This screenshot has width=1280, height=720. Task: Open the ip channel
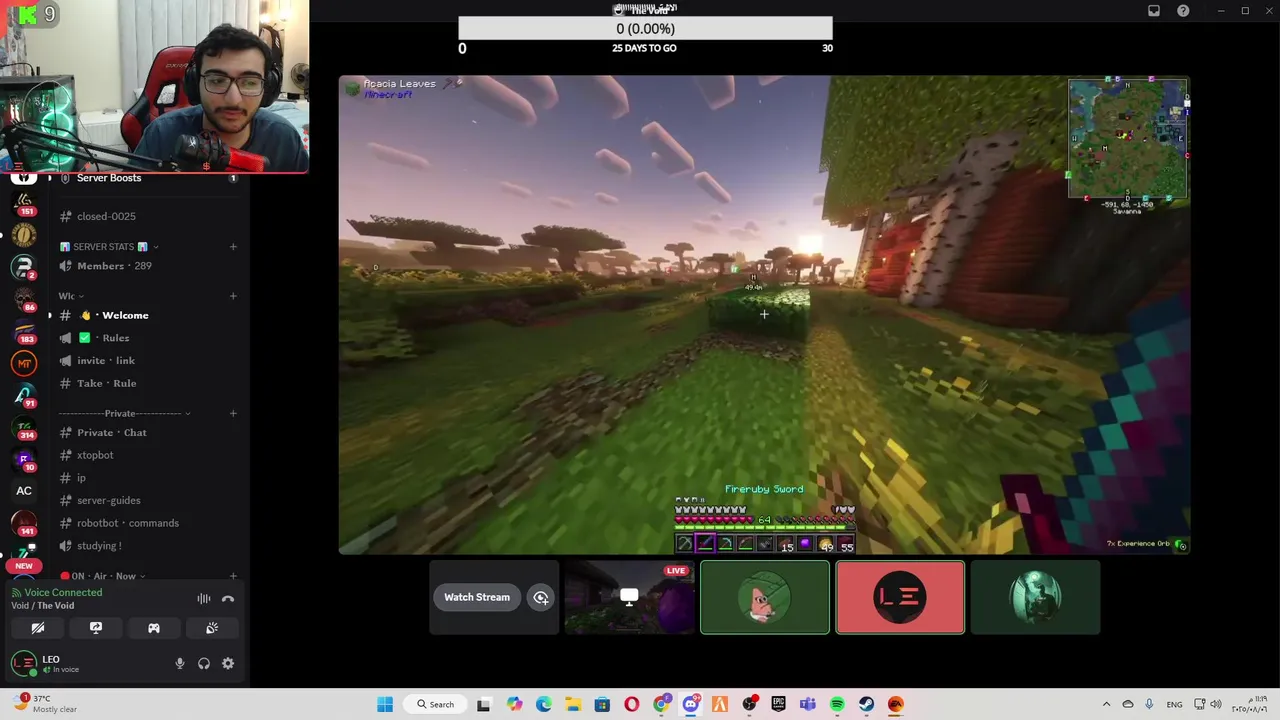tap(81, 478)
